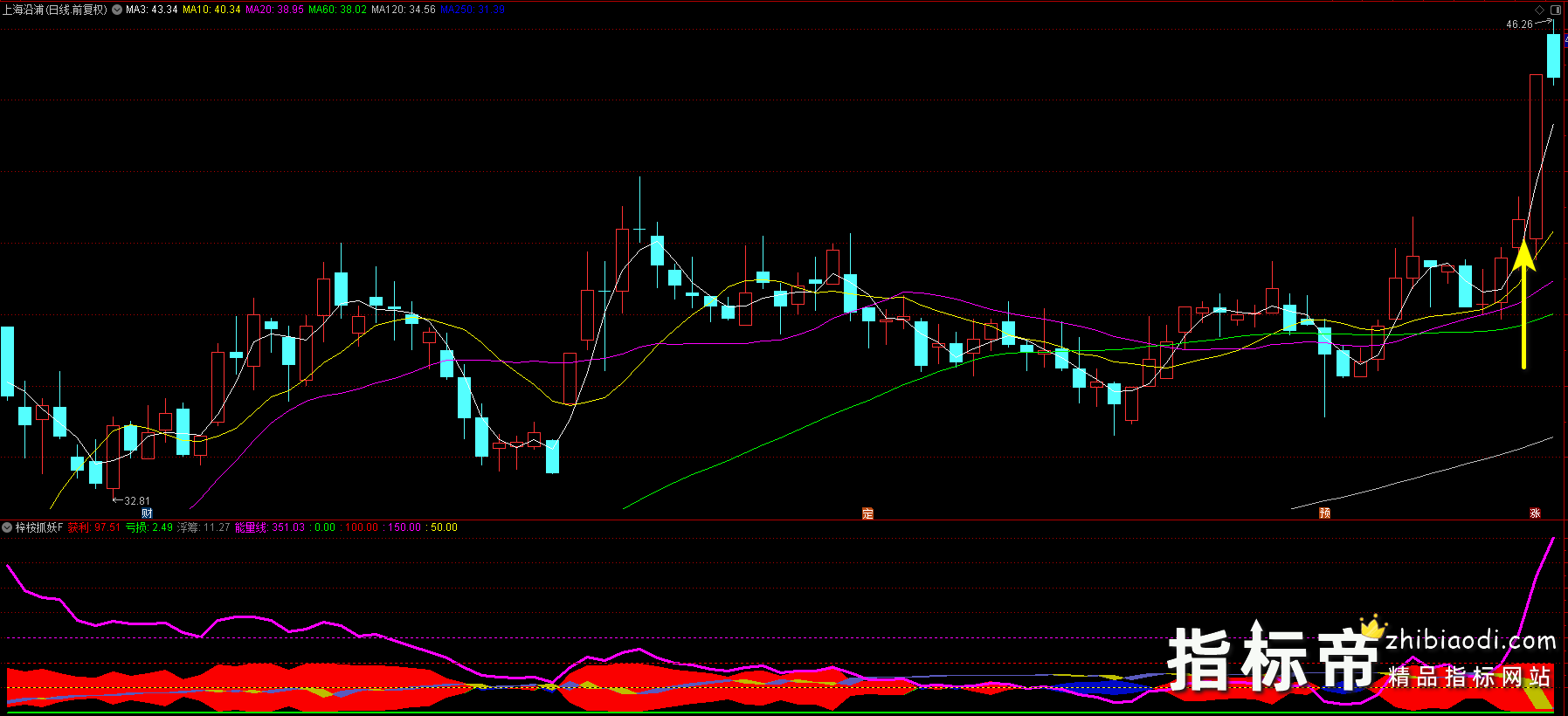The image size is (1568, 716).
Task: Select the blue MA250 legend label
Action: (472, 10)
